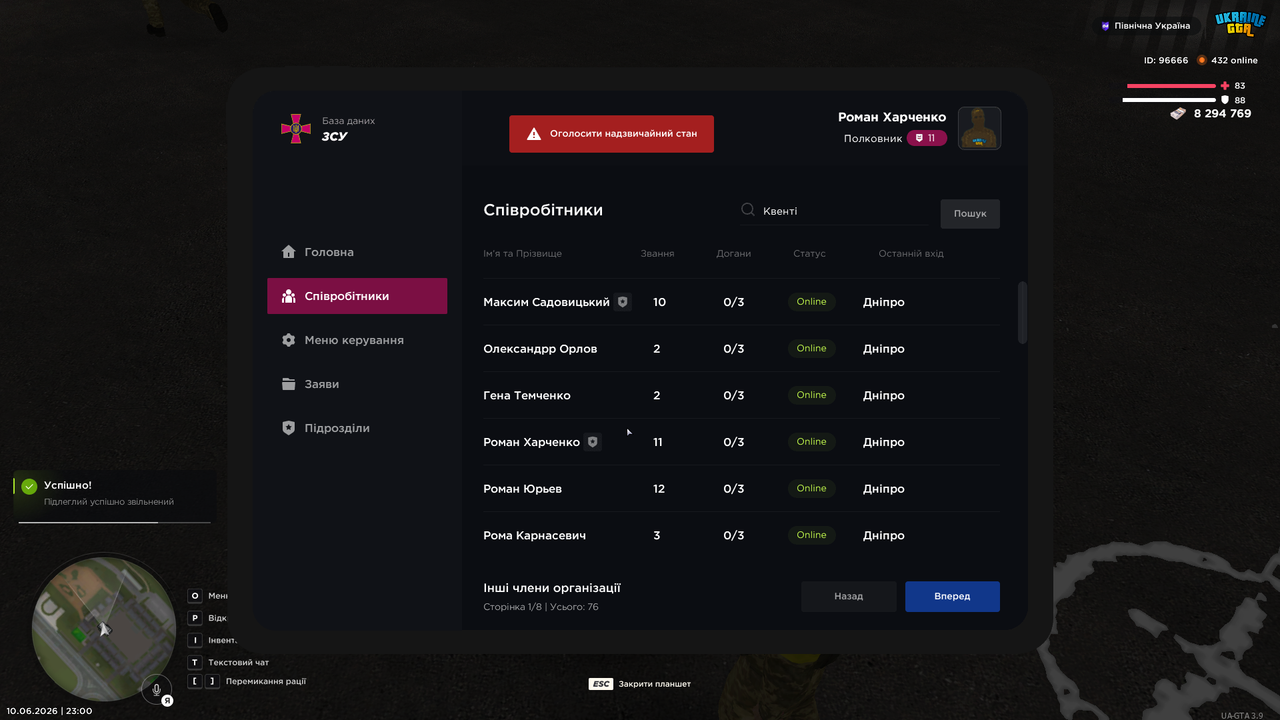
Task: Click the warning triangle icon on red button
Action: [534, 133]
